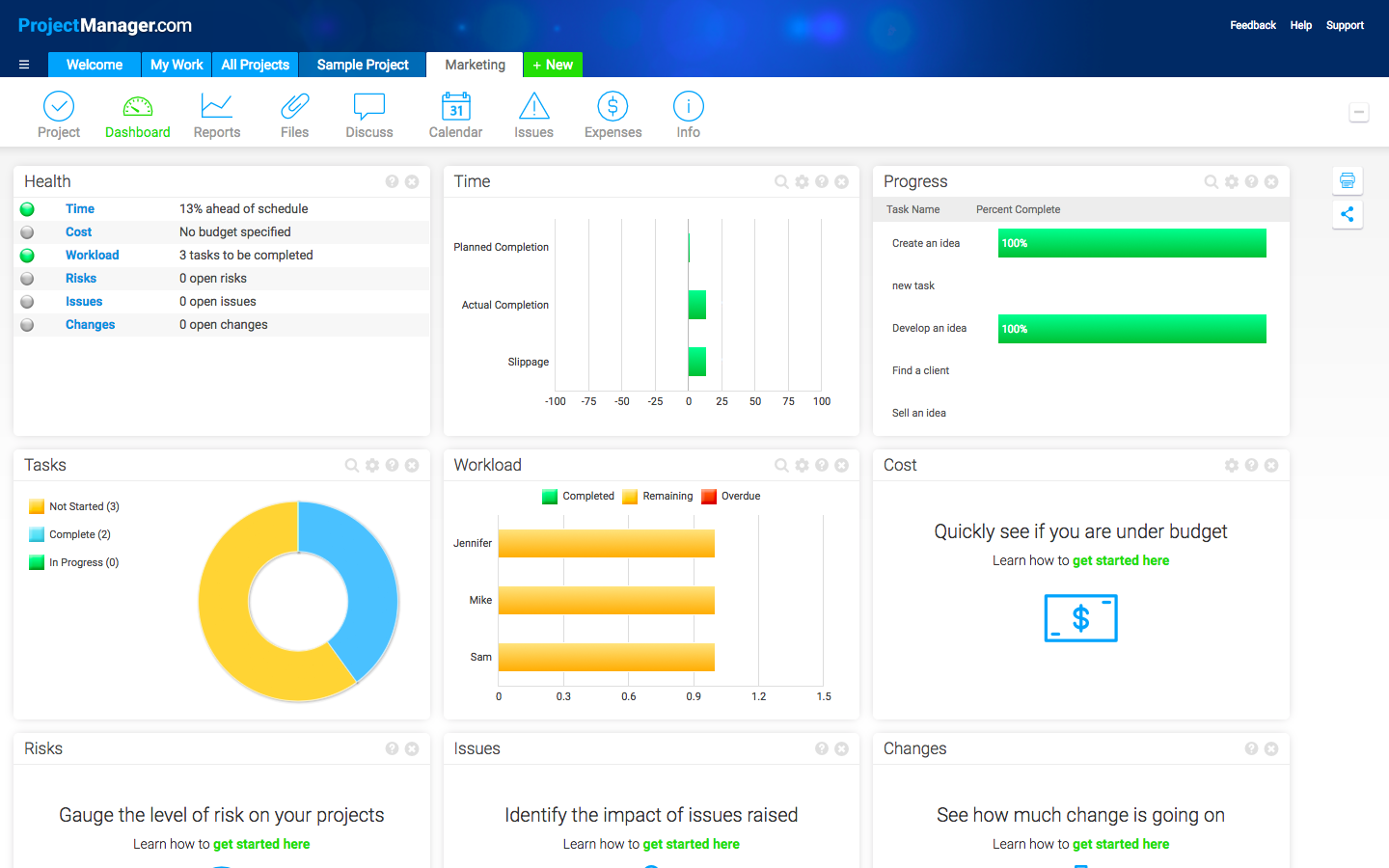Click the print dashboard icon
Screen dimensions: 1389x868
[x=1348, y=180]
